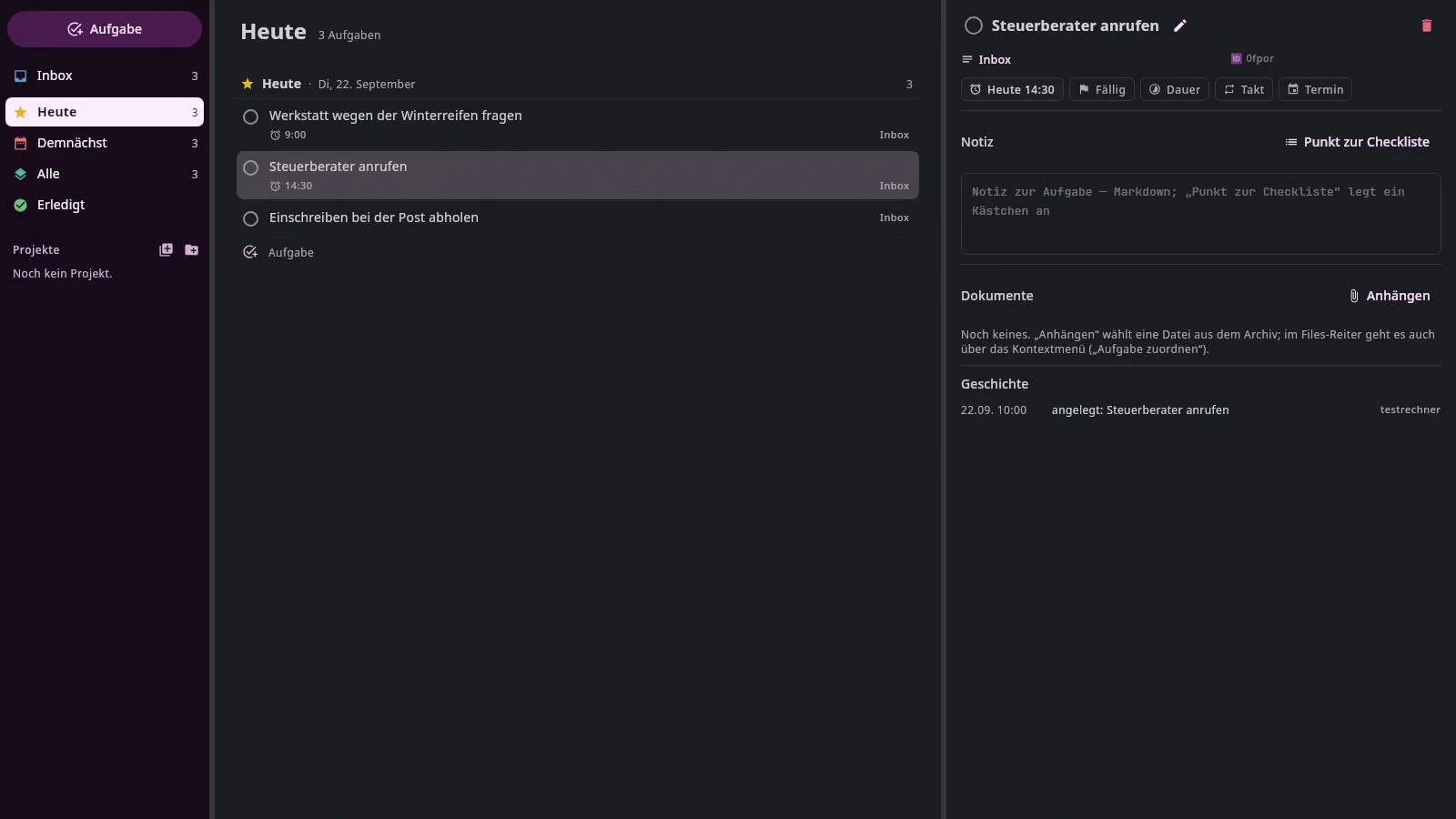This screenshot has height=819, width=1456.
Task: Click the 14:30 reminder under Steuerberater task
Action: (x=291, y=186)
